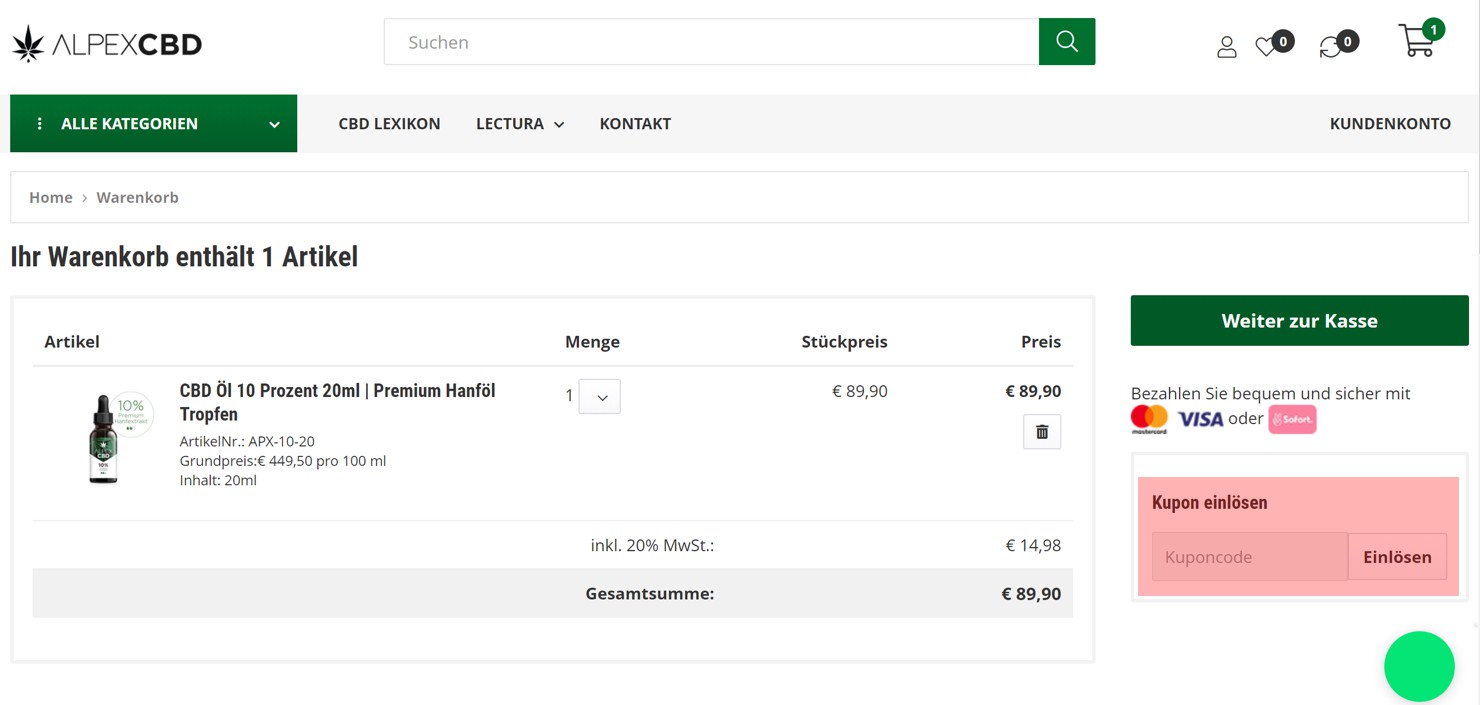The height and width of the screenshot is (705, 1480).
Task: Open CBD Lexikon menu item
Action: [389, 124]
